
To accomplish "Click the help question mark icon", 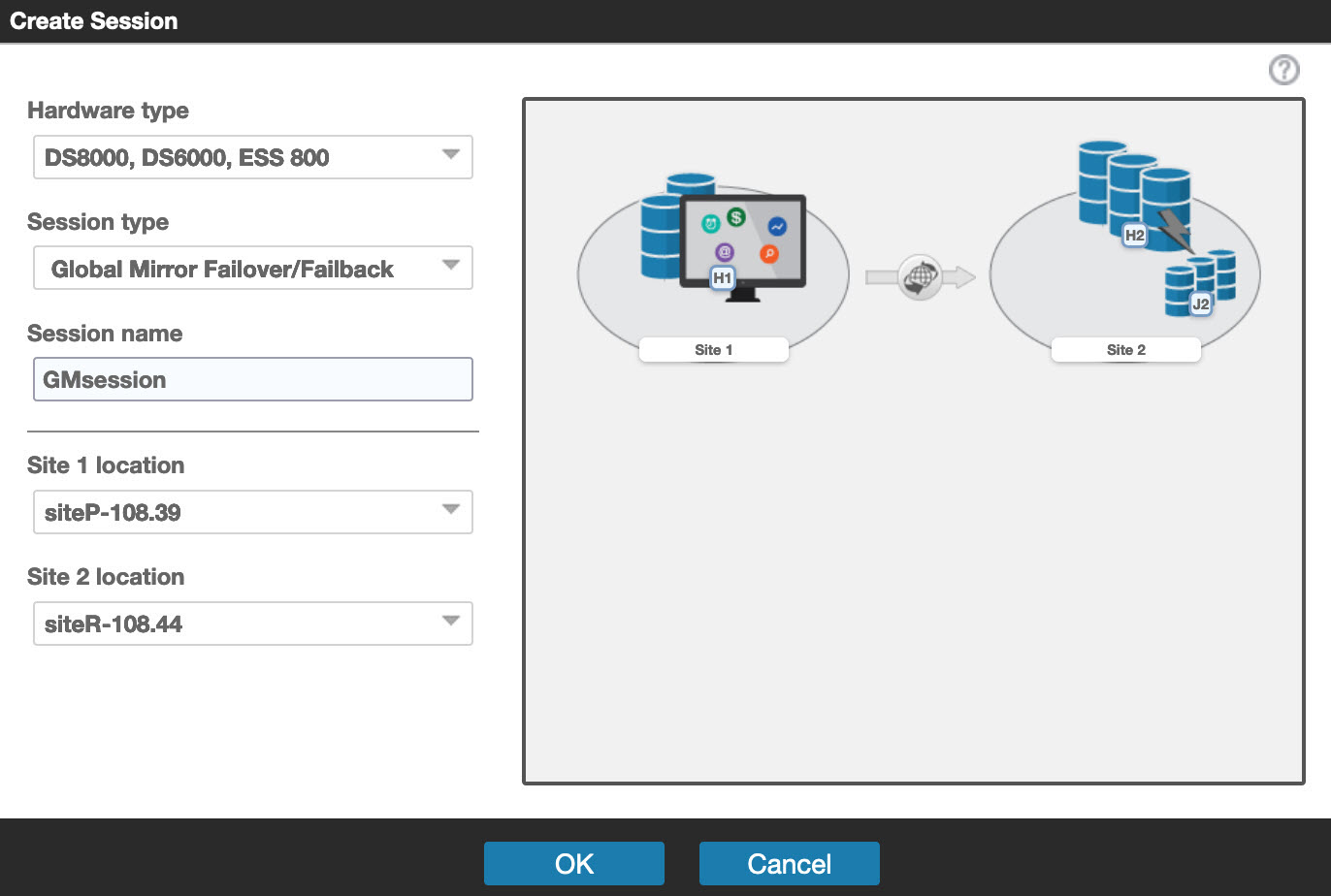I will 1283,69.
